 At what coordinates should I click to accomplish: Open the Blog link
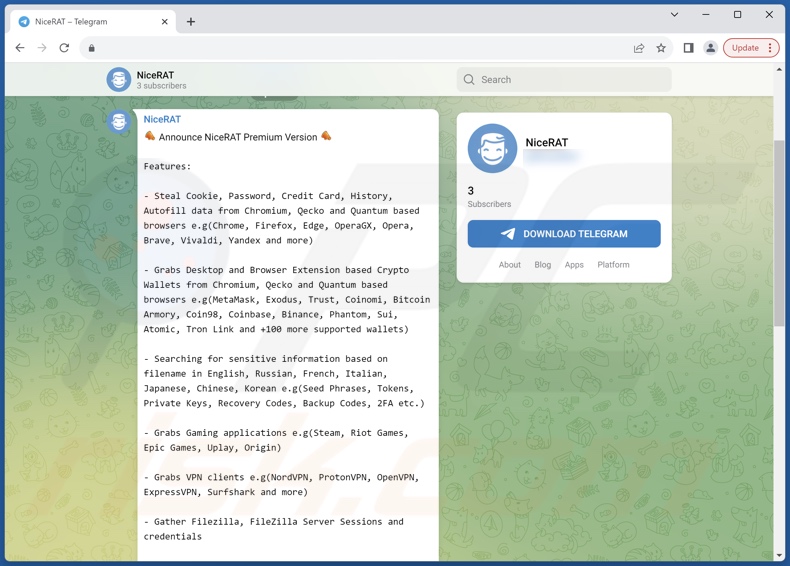coord(543,265)
